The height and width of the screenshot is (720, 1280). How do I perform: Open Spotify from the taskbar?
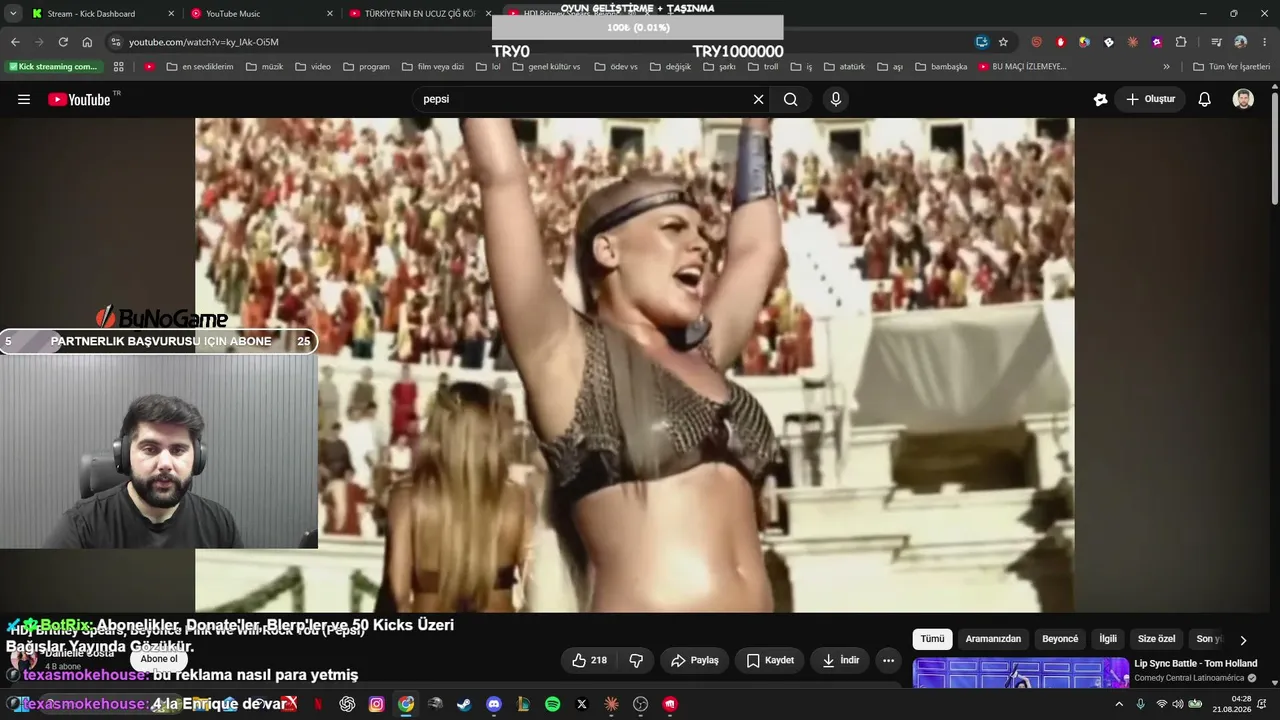point(553,704)
